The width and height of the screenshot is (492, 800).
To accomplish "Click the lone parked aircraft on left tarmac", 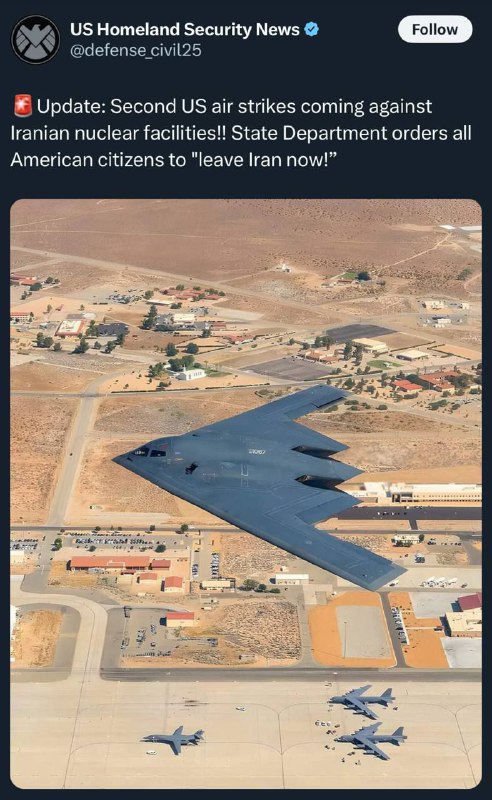I will [174, 739].
